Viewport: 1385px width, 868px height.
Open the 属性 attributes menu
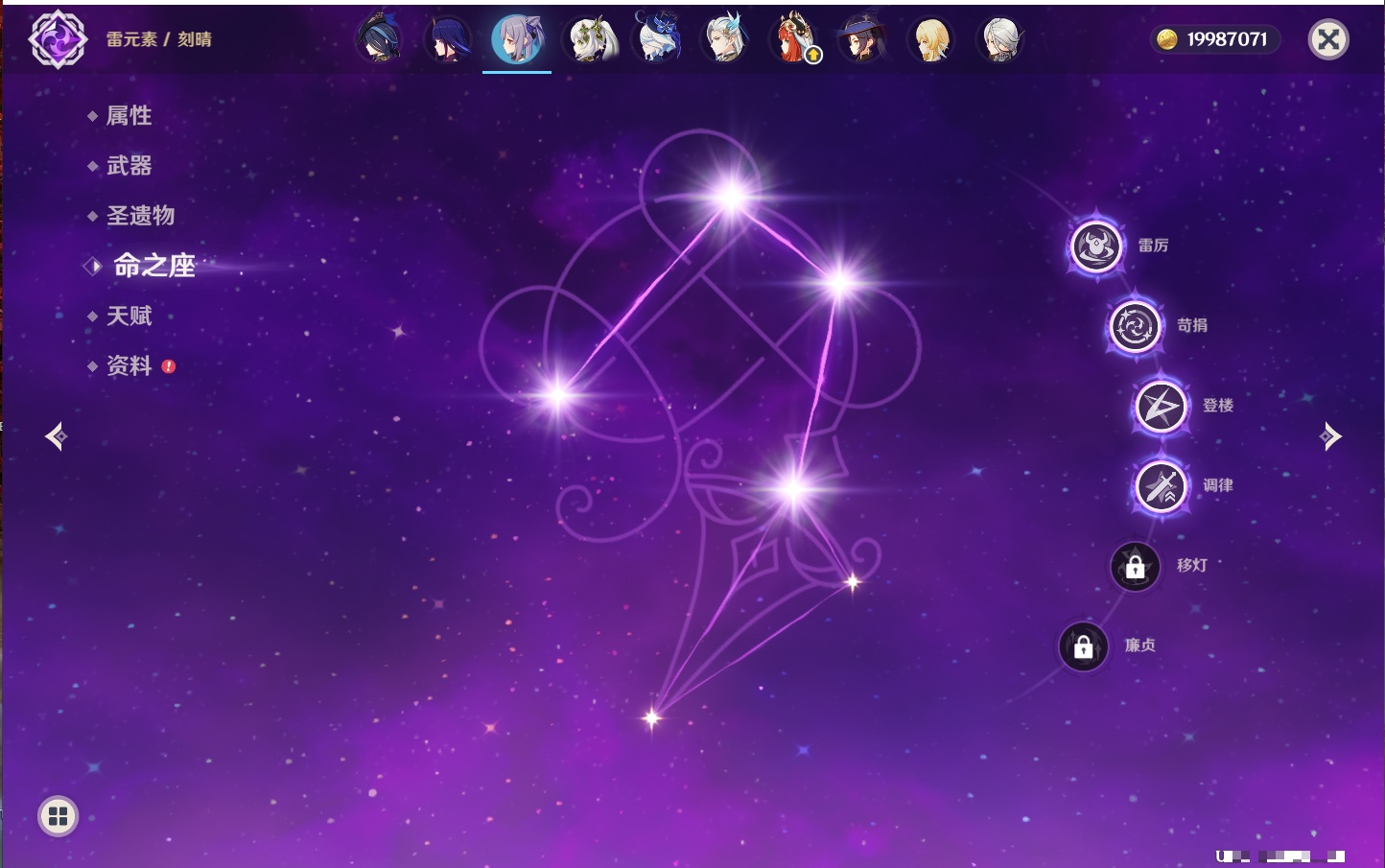pos(129,116)
